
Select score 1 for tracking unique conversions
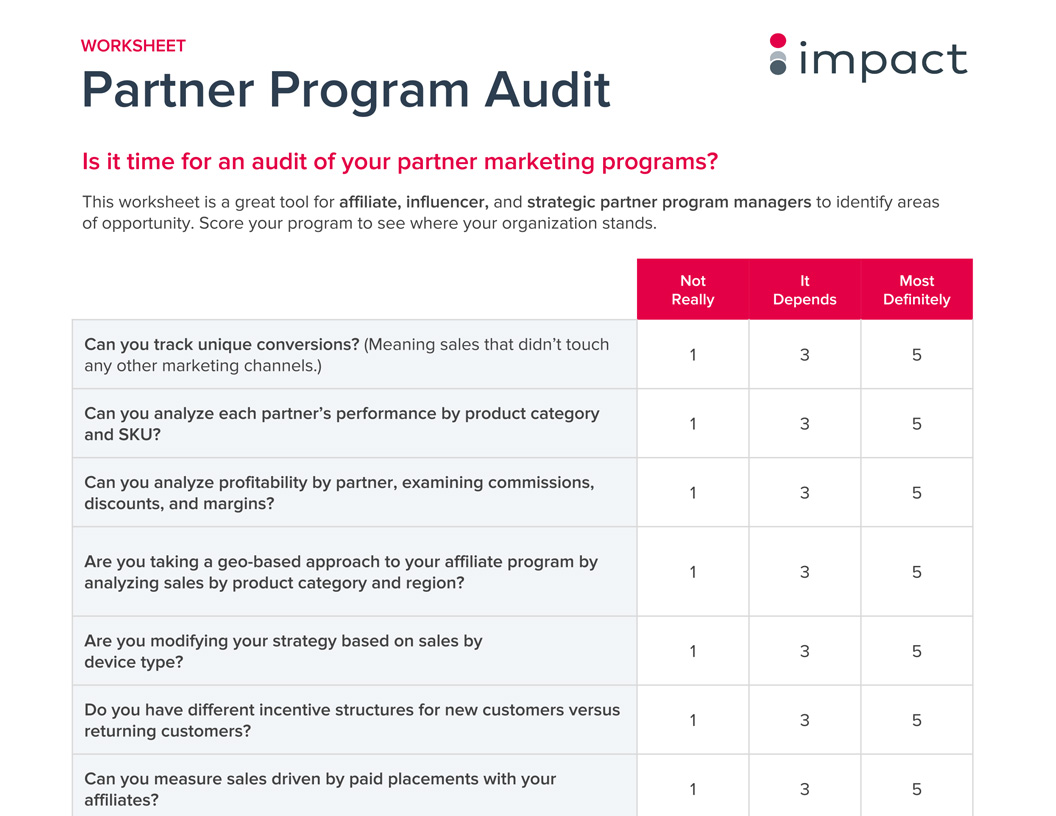pos(693,355)
